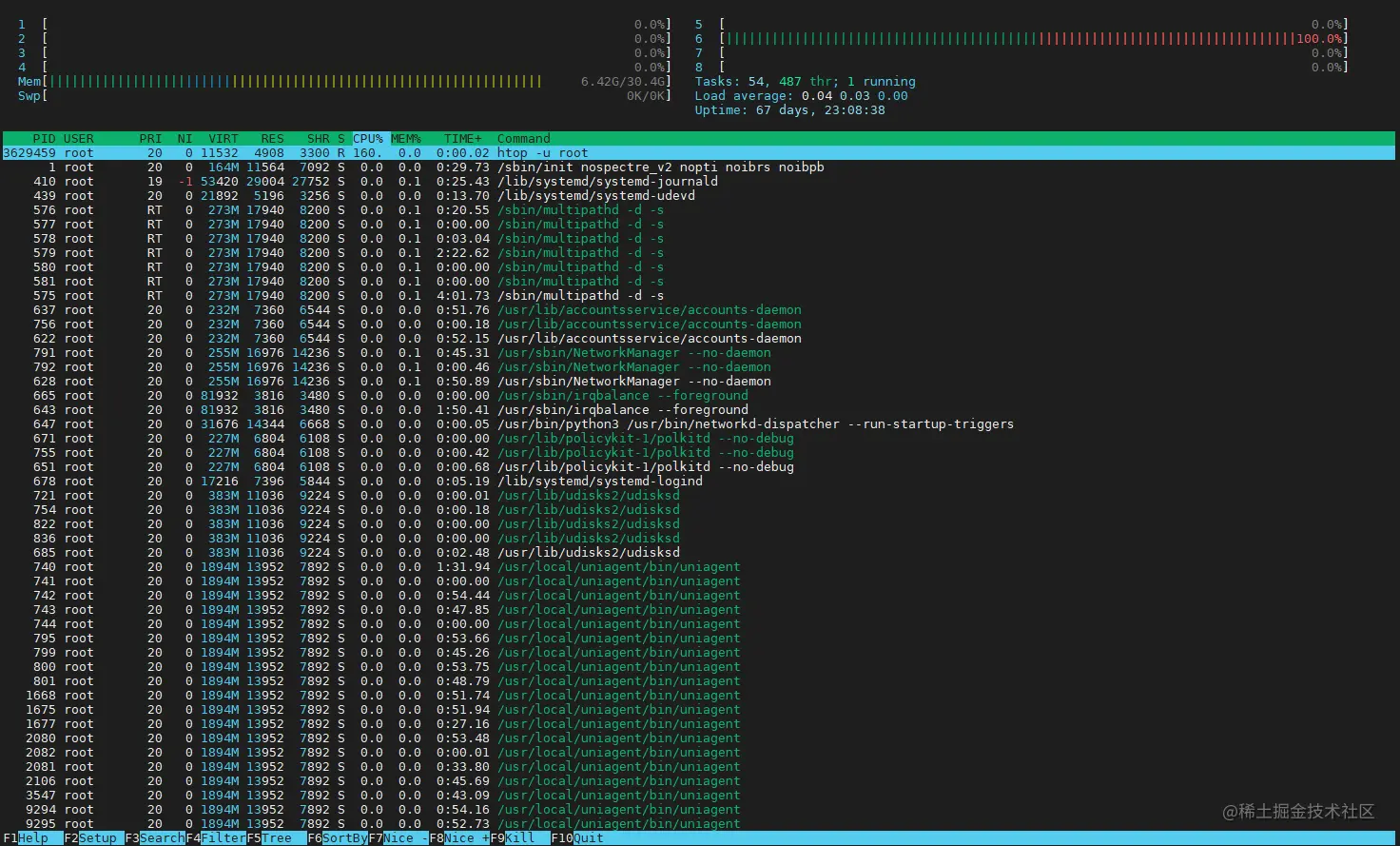Raise nice value with F8 Nice +
The height and width of the screenshot is (846, 1400).
459,838
